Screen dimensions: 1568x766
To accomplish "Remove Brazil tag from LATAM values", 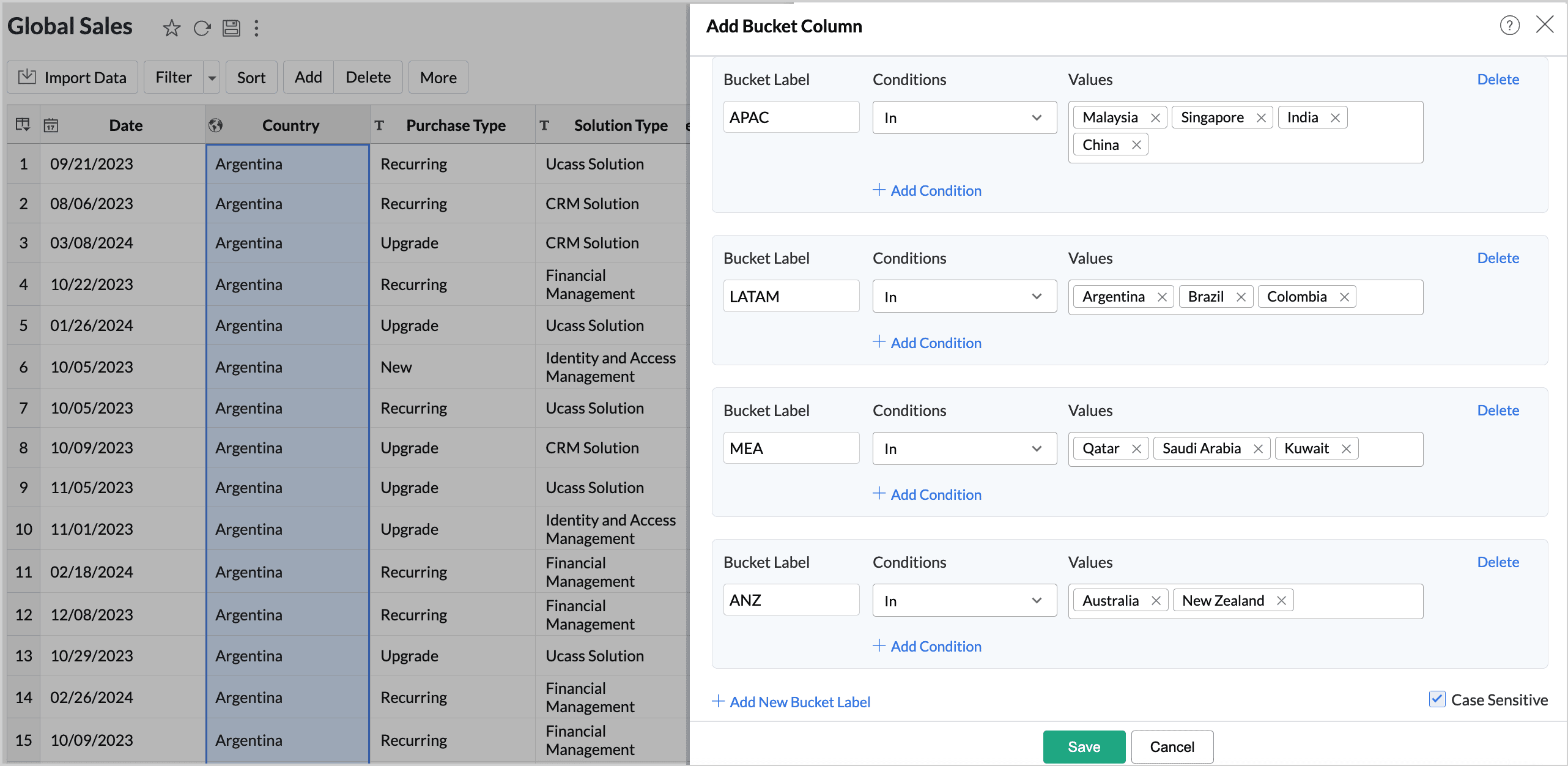I will tap(1241, 297).
